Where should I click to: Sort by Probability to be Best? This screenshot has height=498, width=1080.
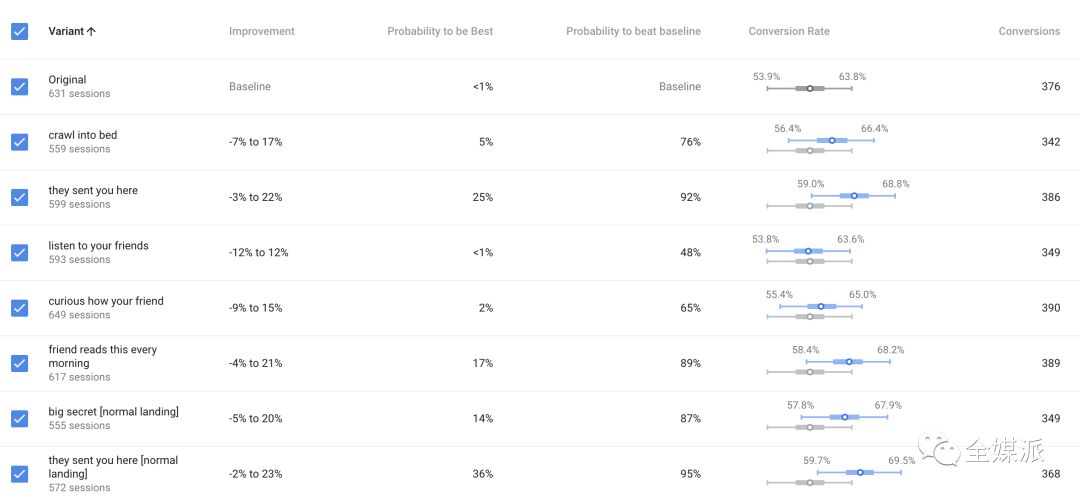440,31
